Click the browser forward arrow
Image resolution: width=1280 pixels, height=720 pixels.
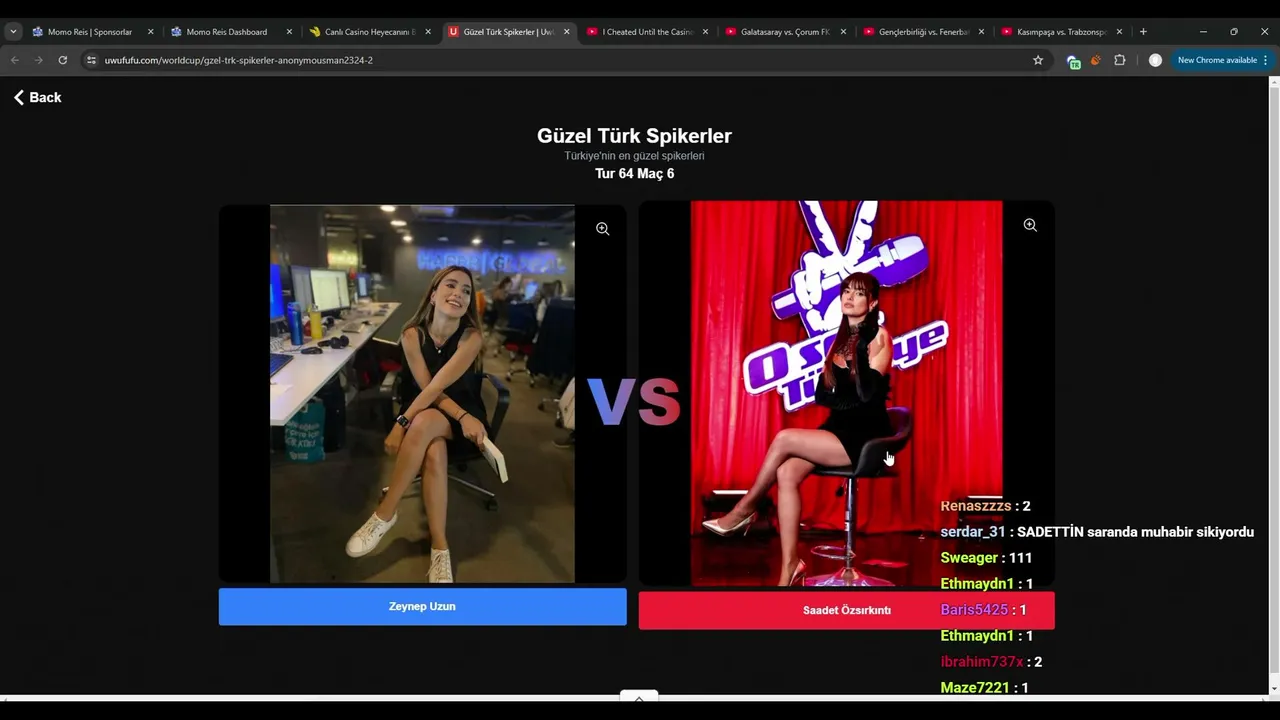coord(38,60)
